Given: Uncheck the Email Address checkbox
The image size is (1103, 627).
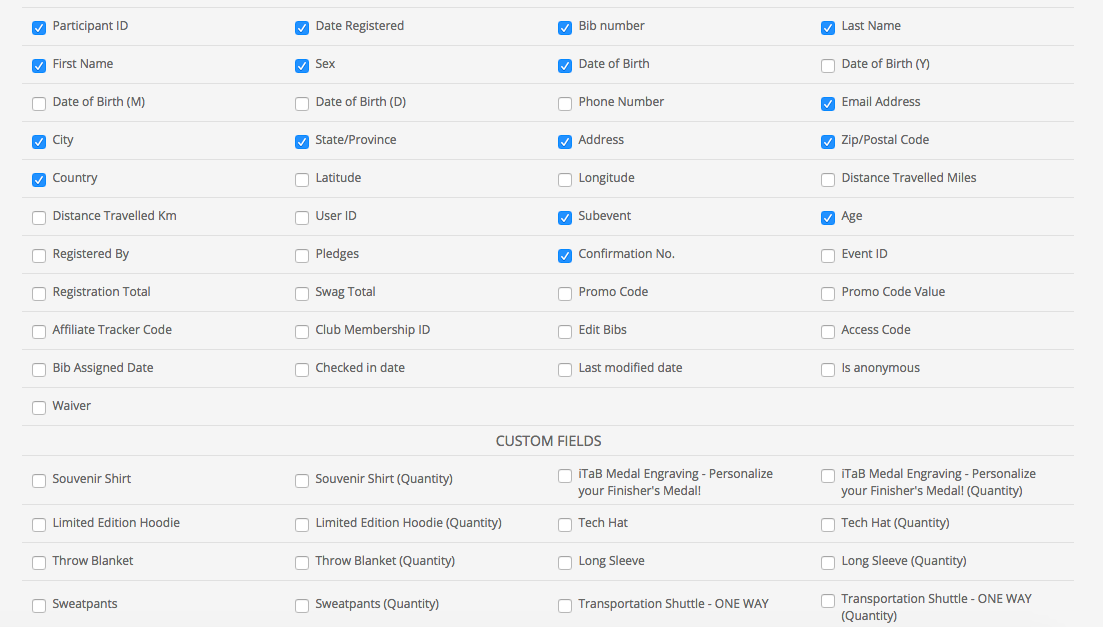Looking at the screenshot, I should click(828, 104).
